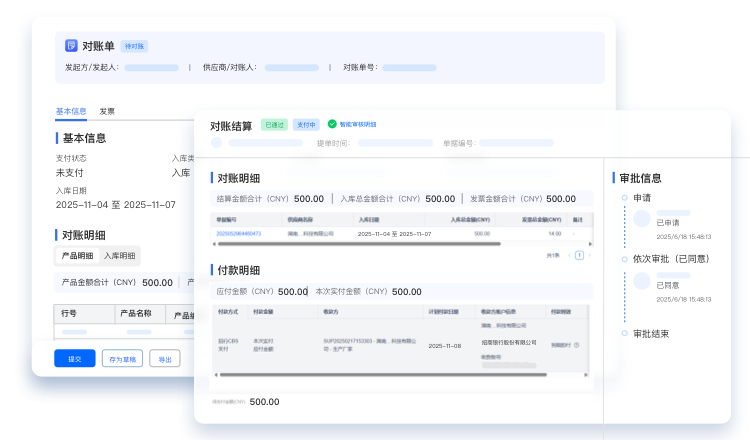Click the 申请 step circle in 审批信息
Viewport: 750px width, 440px height.
click(x=624, y=198)
